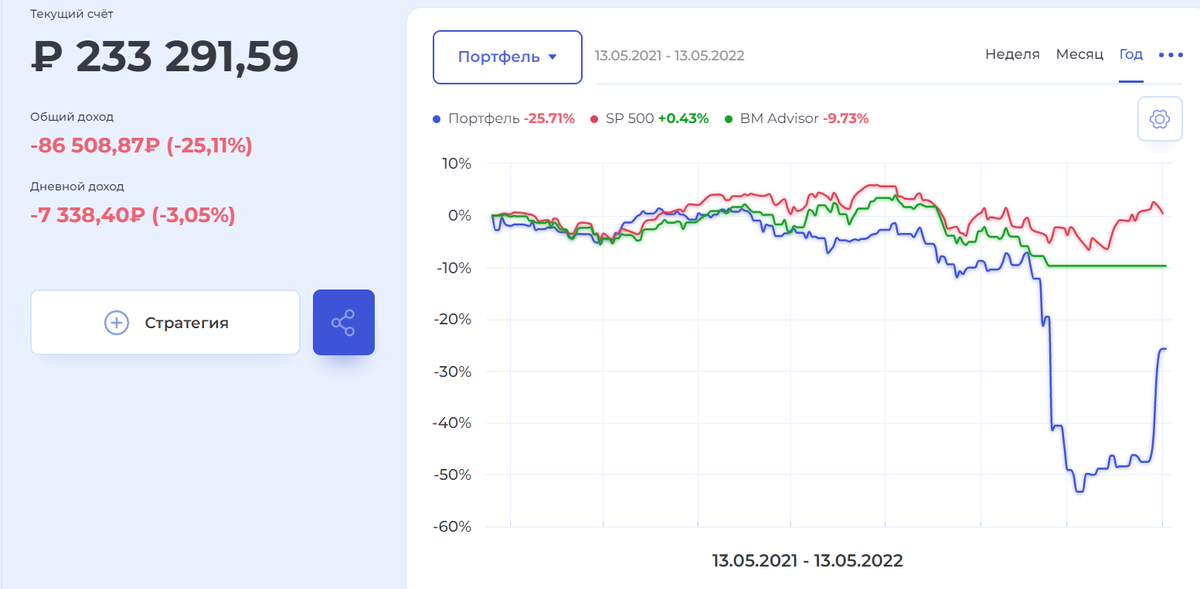Click the plus circle icon in Стратегия
1200x589 pixels.
point(117,322)
